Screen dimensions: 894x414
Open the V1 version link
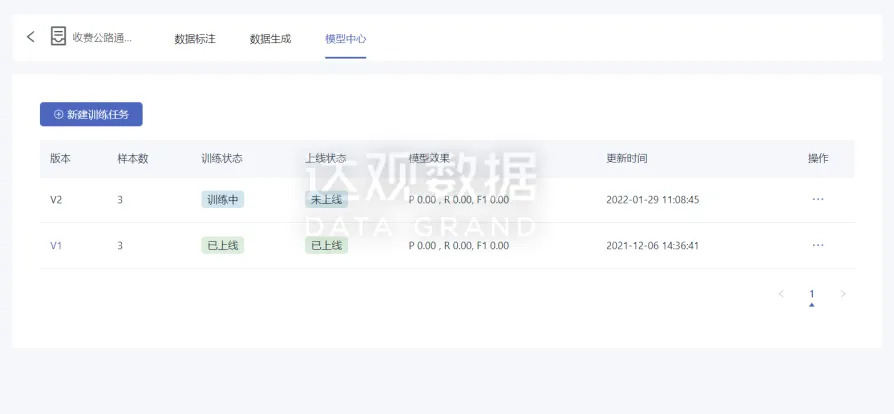point(56,245)
